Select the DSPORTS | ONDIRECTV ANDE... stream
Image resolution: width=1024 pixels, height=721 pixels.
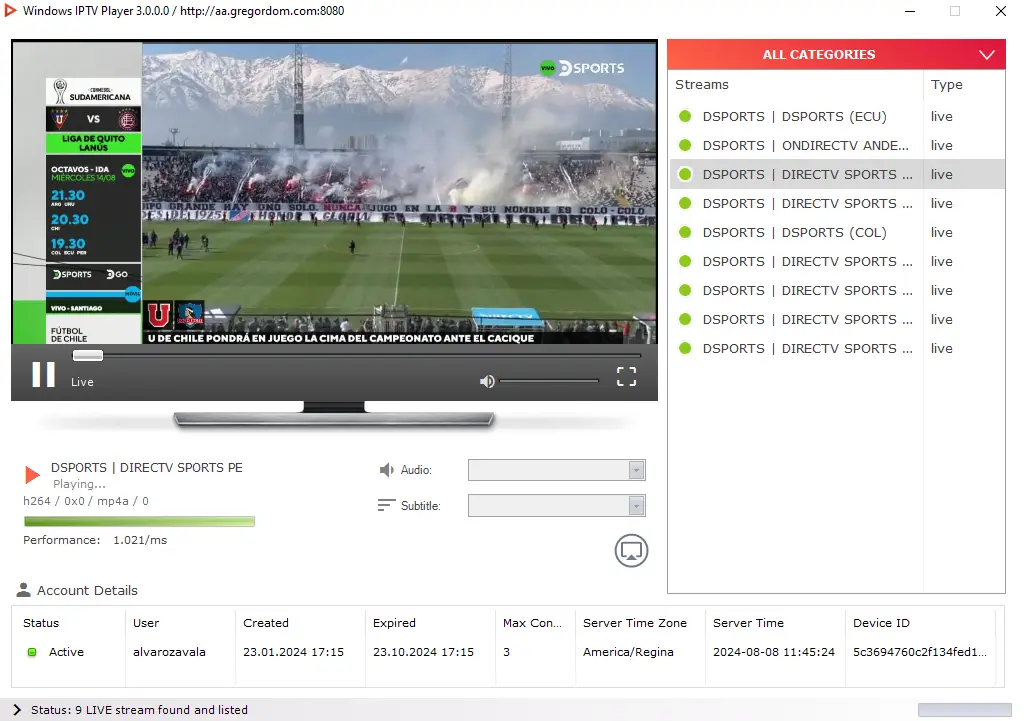pos(805,145)
